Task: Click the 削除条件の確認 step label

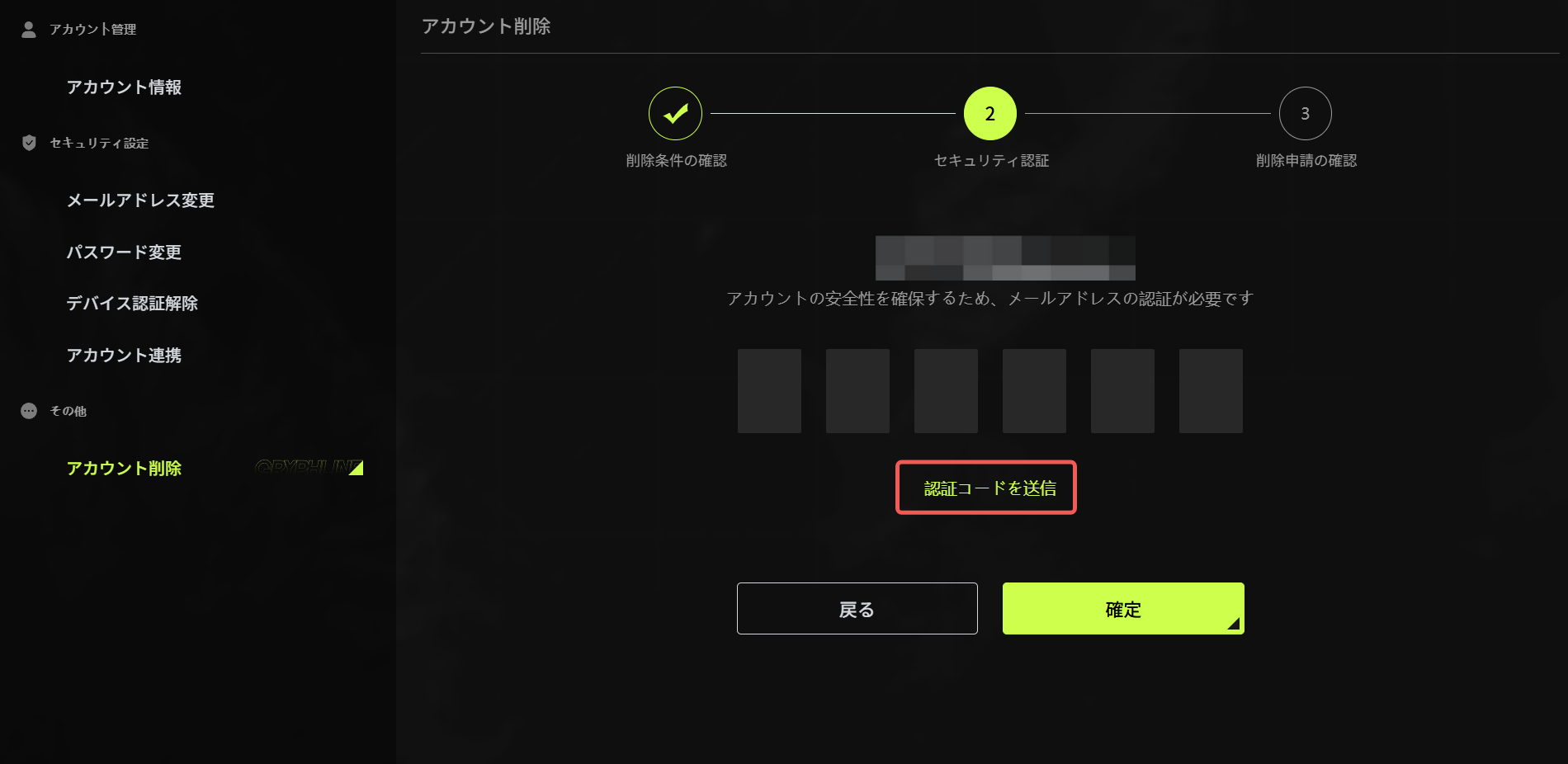Action: pyautogui.click(x=676, y=161)
